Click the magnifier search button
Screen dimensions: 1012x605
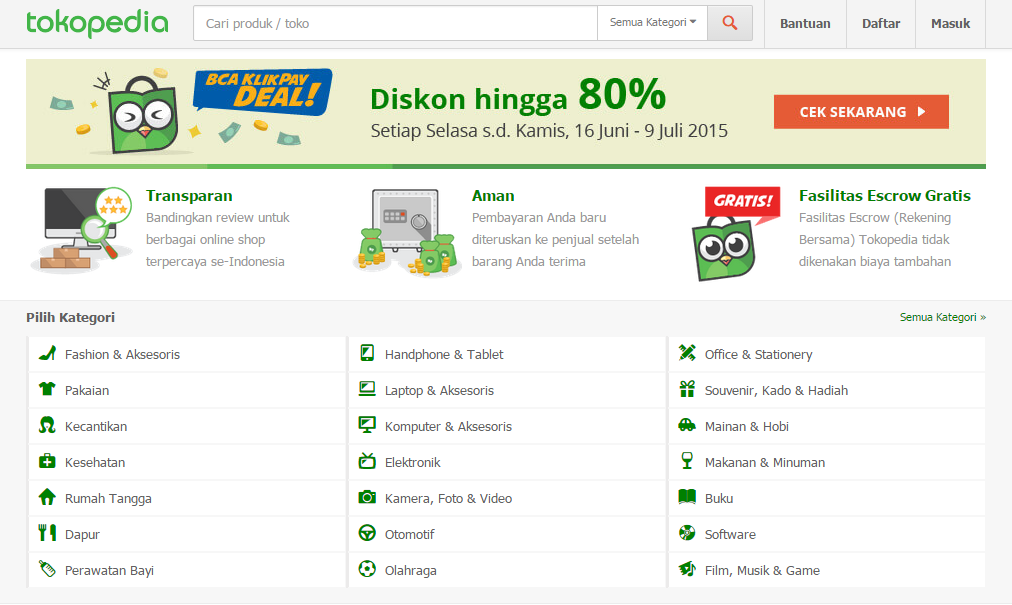pos(730,23)
